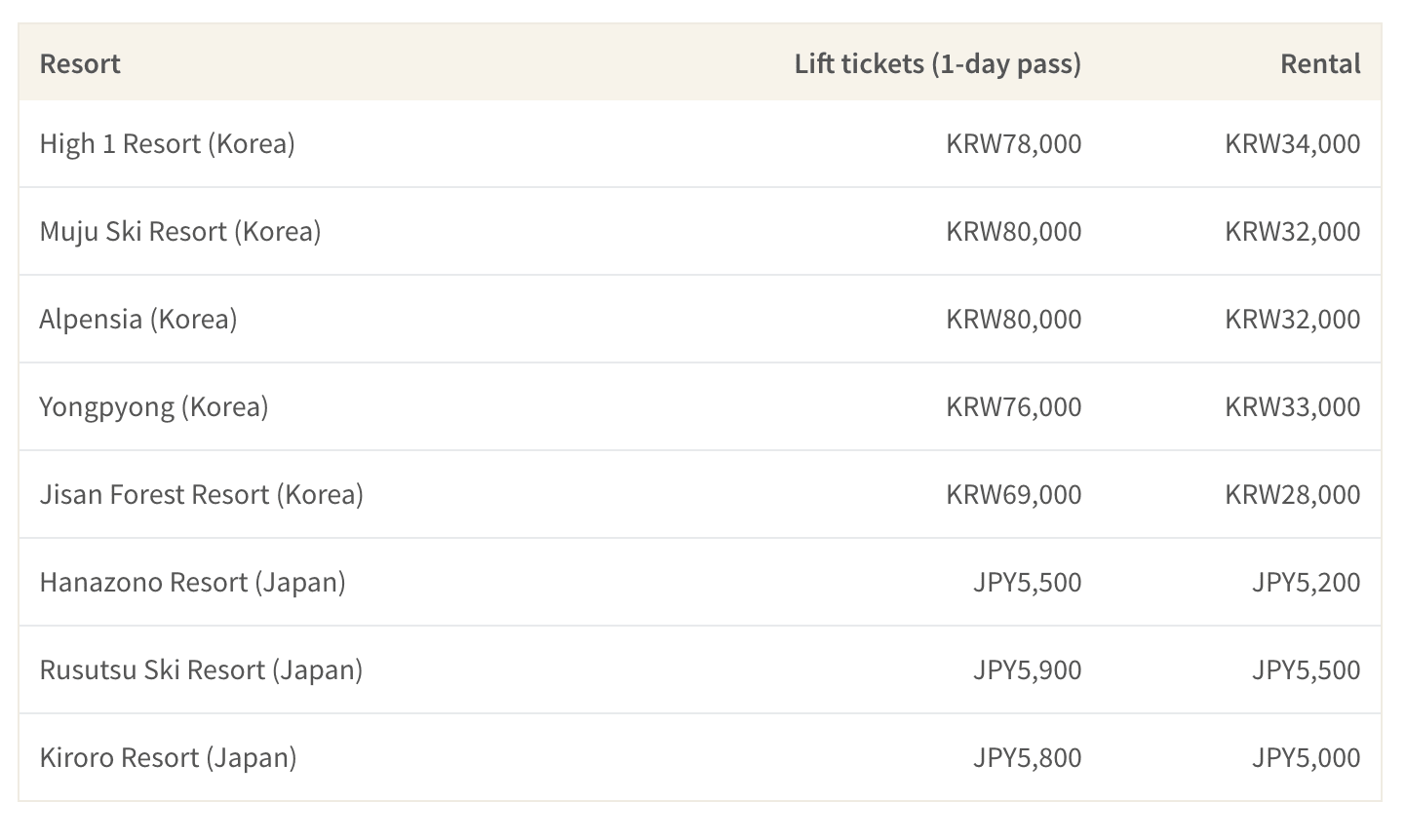Click the JPY5,500 Hanazono lift ticket price

[1028, 582]
